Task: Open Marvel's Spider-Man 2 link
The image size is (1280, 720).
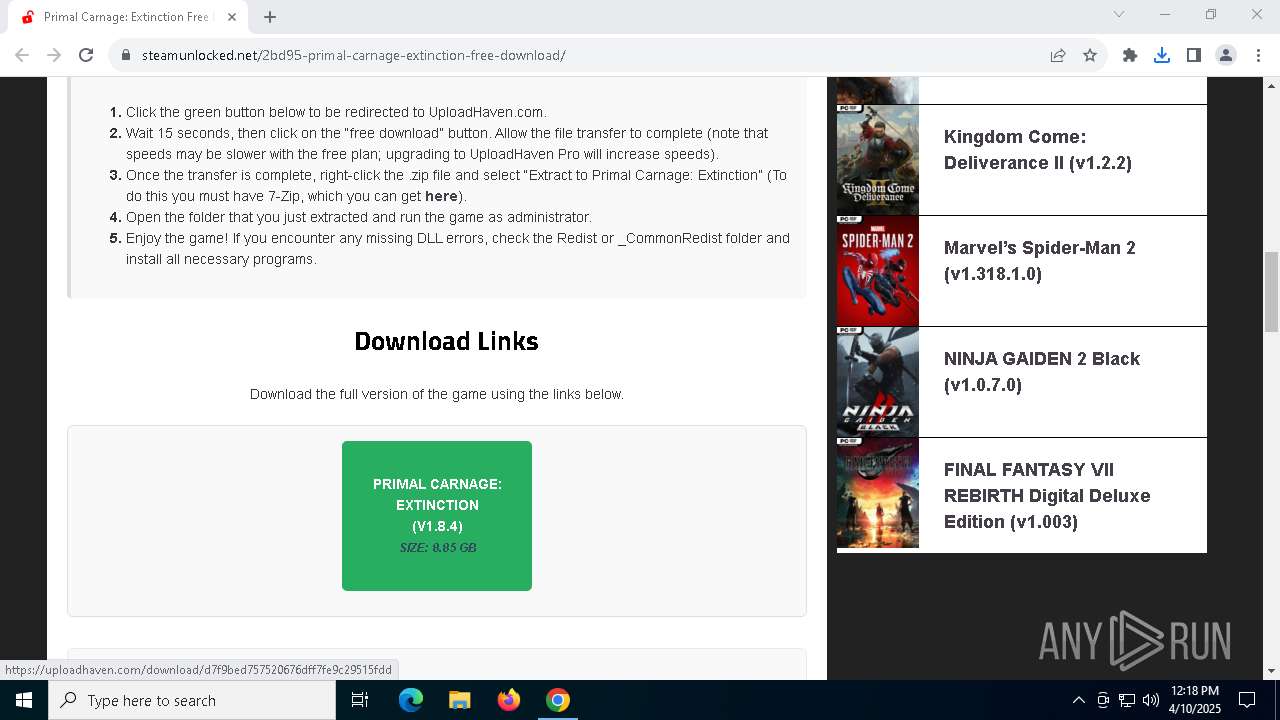Action: tap(1040, 261)
